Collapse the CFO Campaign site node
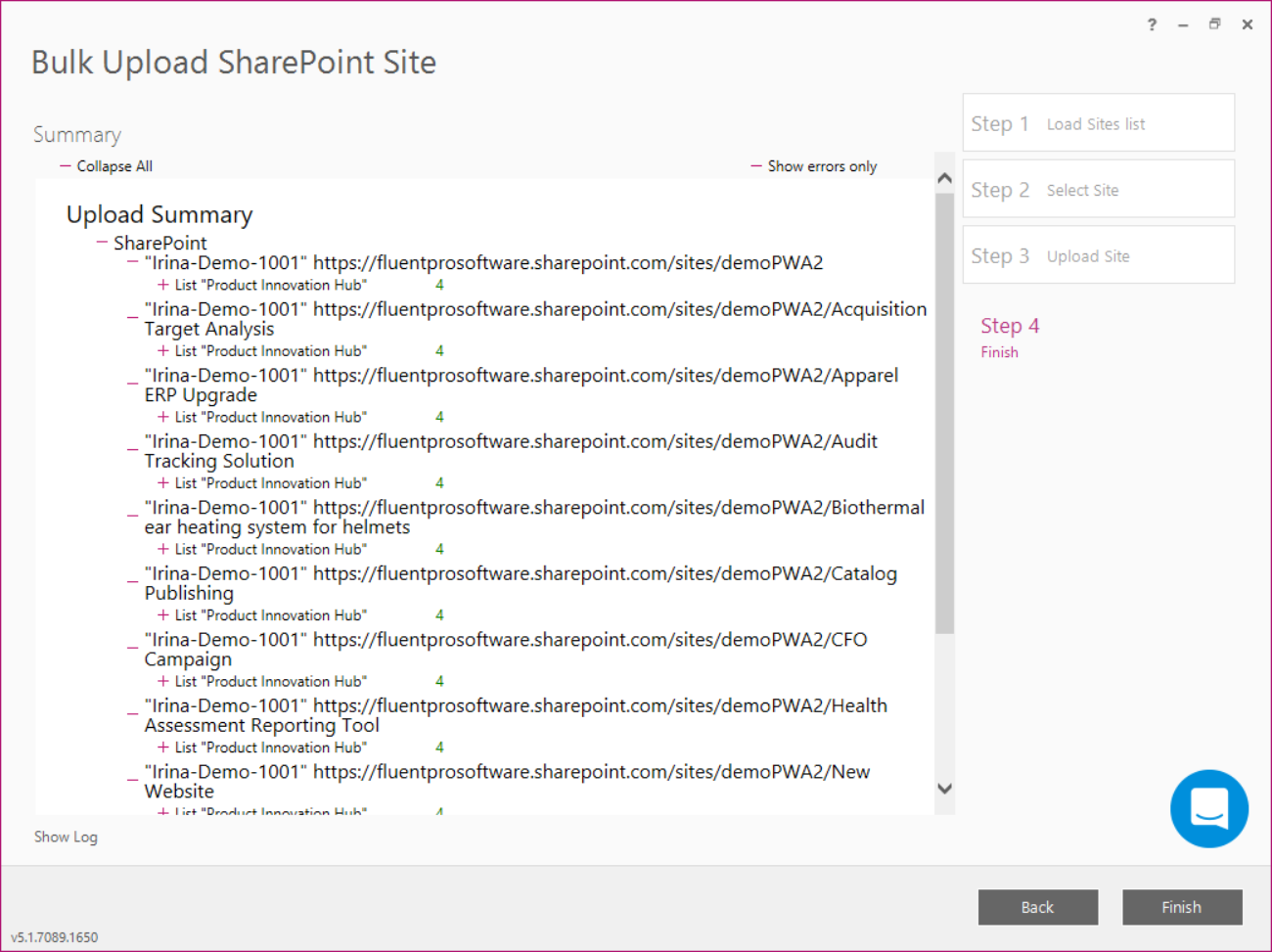The width and height of the screenshot is (1272, 952). click(133, 647)
